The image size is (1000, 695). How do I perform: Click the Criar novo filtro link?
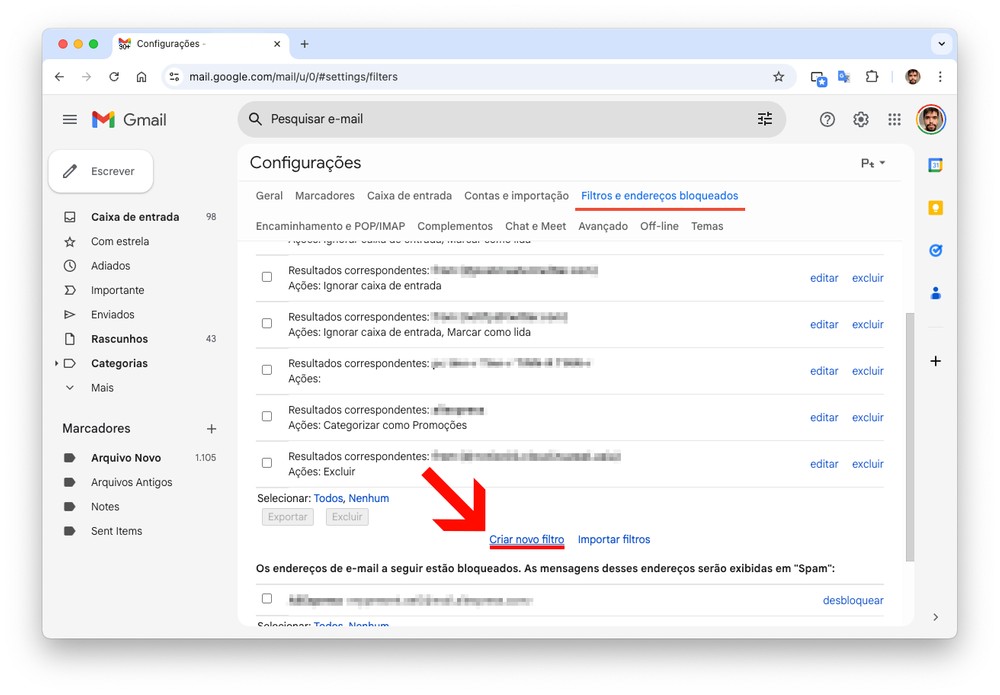tap(527, 540)
